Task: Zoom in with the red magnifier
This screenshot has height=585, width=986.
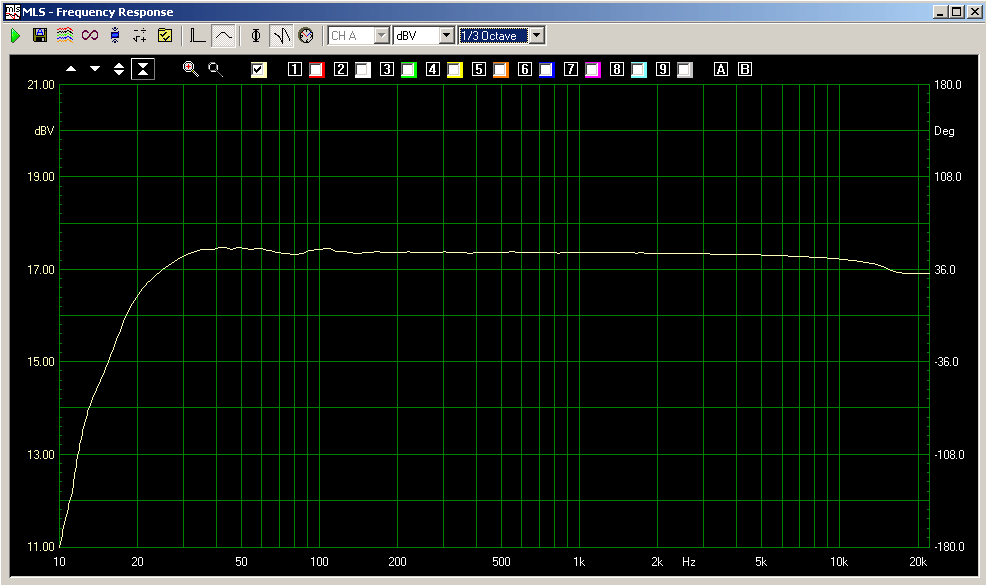Action: [191, 69]
